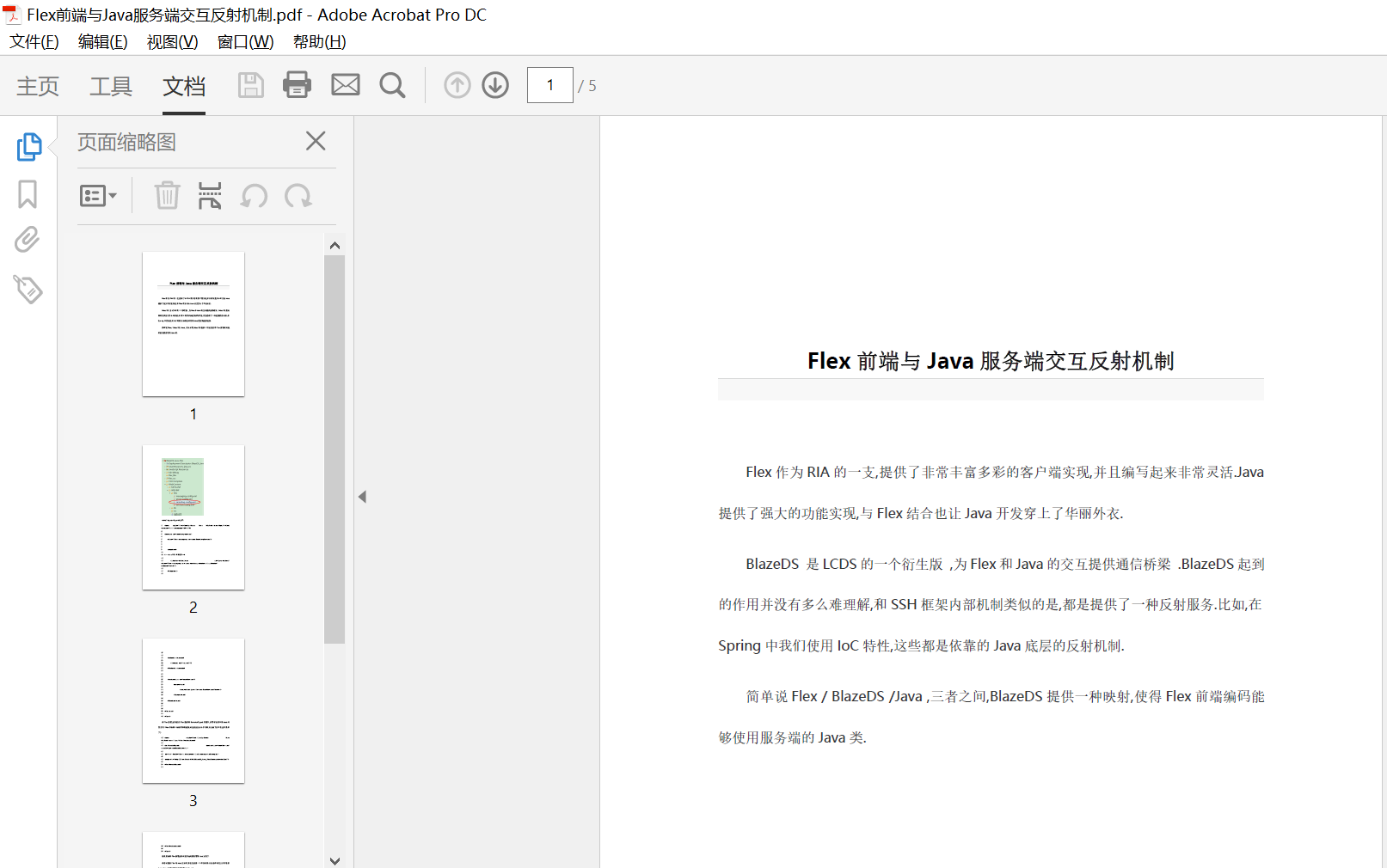
Task: Open the 帮助(H) menu
Action: pyautogui.click(x=320, y=42)
